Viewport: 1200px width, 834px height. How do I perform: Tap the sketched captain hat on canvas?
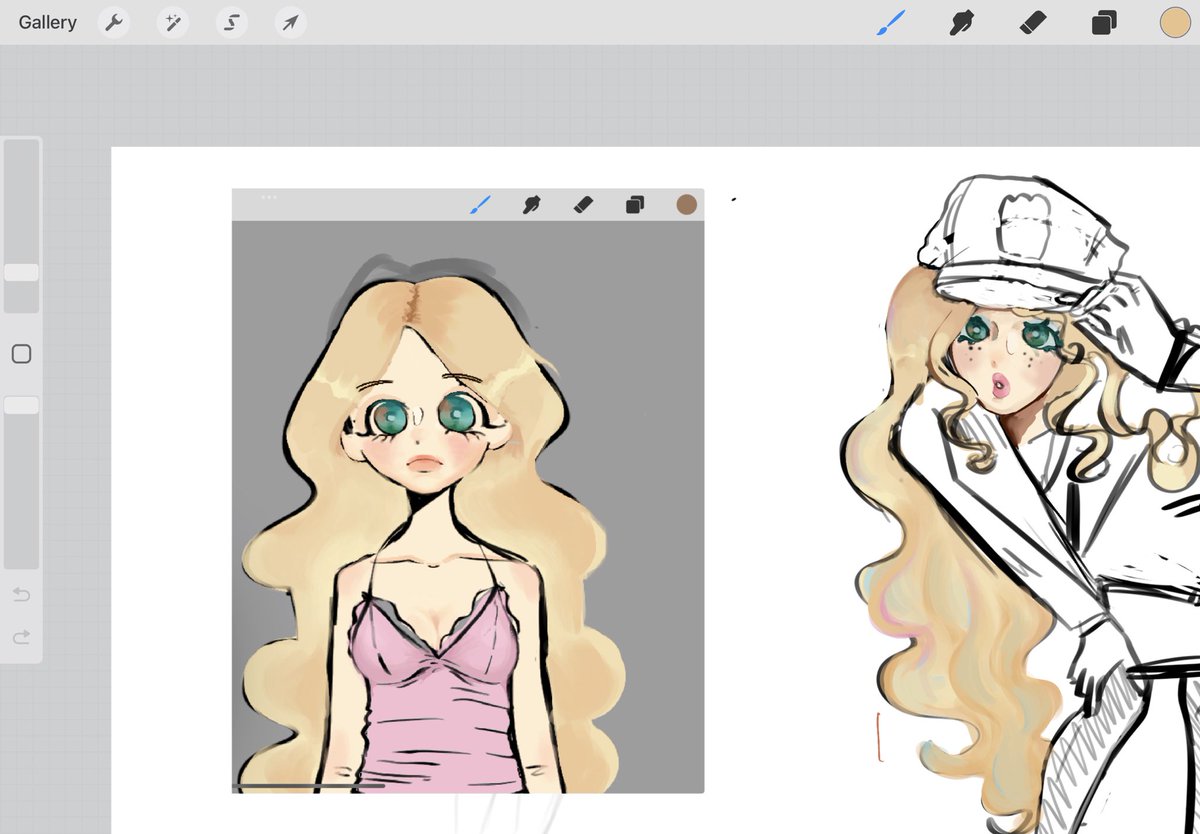click(x=1020, y=242)
